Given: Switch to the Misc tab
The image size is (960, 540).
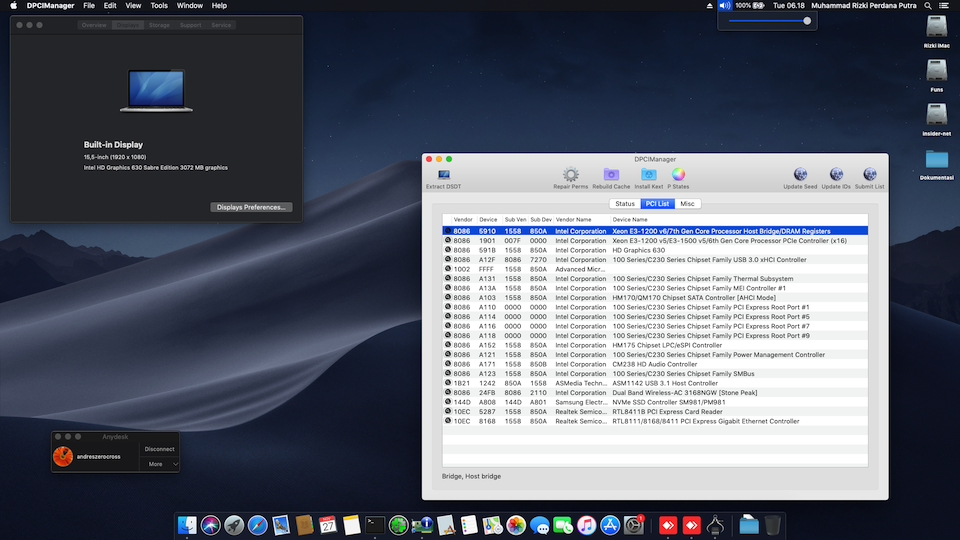Looking at the screenshot, I should 686,204.
